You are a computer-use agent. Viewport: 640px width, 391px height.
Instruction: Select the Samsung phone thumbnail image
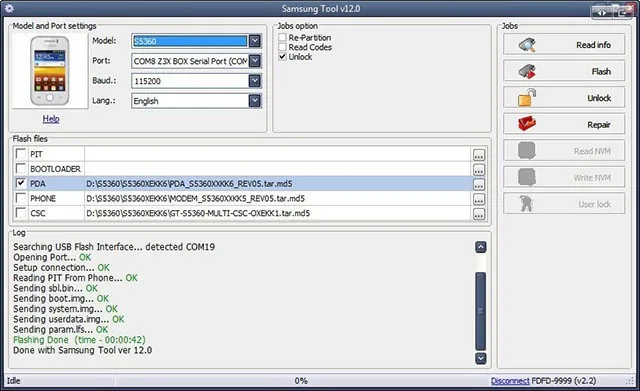coord(50,71)
